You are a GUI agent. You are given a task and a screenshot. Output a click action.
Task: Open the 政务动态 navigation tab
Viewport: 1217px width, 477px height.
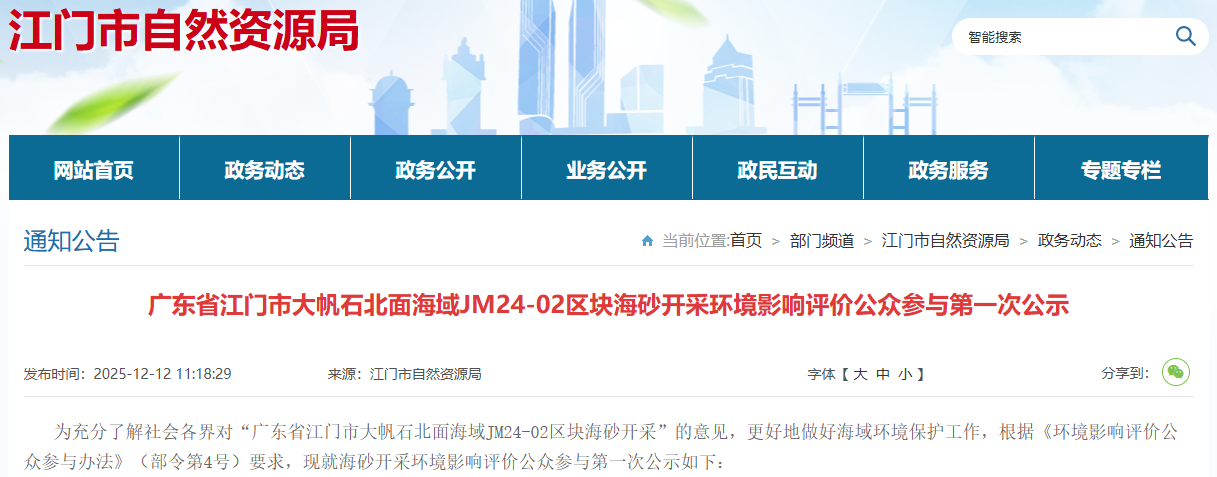coord(265,170)
